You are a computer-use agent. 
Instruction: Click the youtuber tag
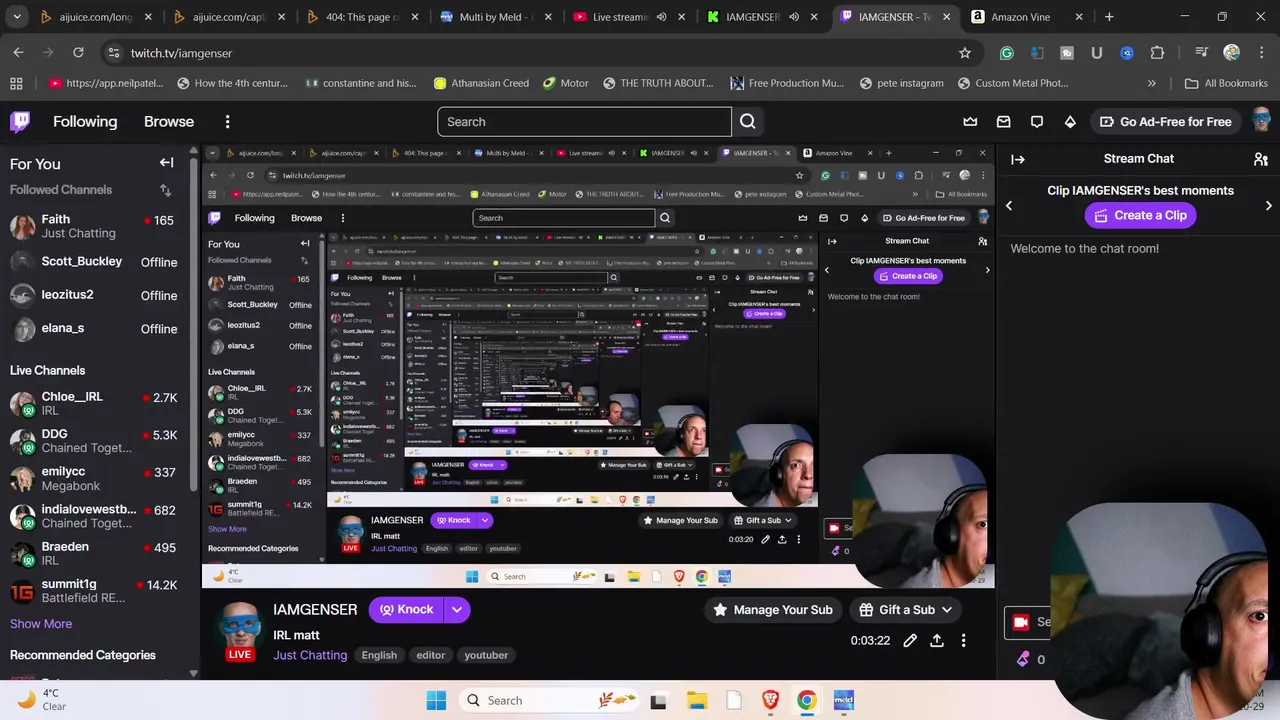coord(486,655)
